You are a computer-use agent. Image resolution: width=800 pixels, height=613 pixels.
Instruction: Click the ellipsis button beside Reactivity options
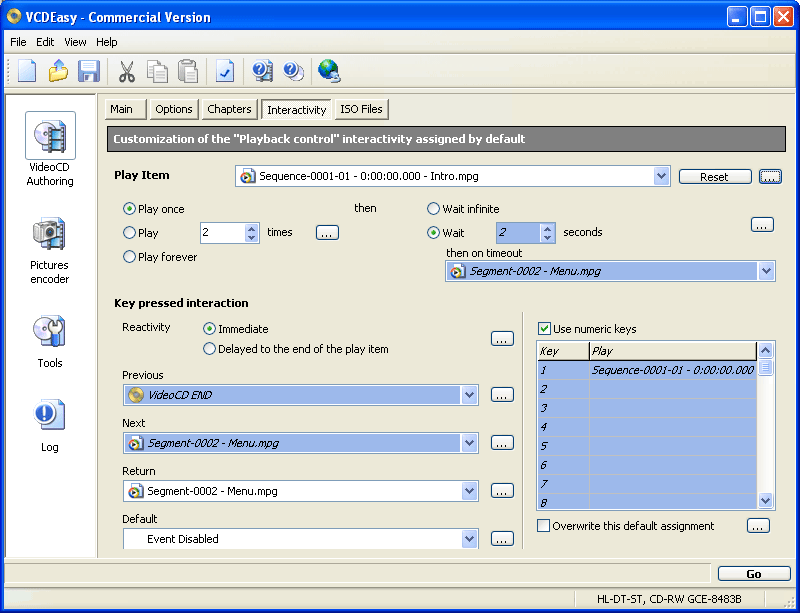coord(502,339)
